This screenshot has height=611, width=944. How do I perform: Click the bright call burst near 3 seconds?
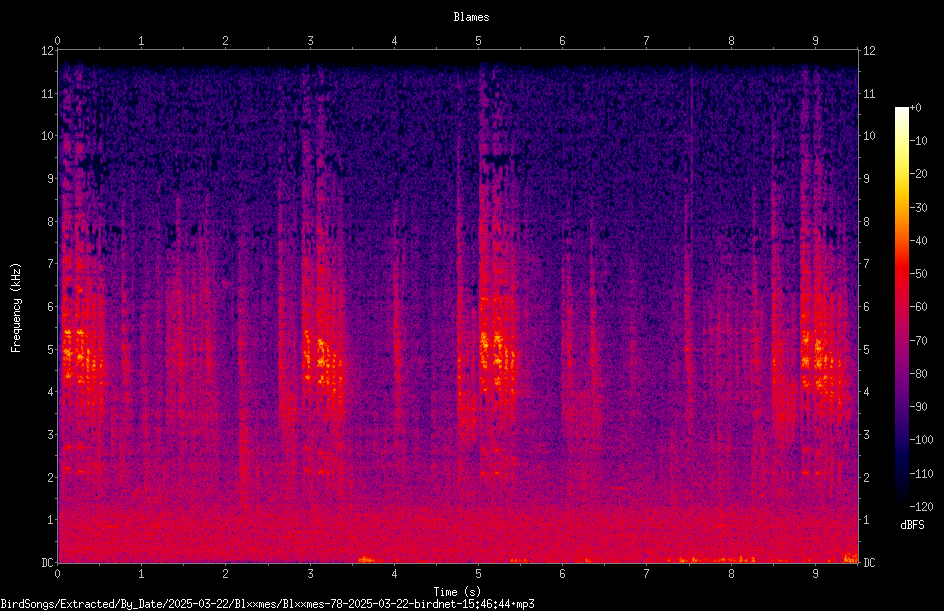[323, 361]
